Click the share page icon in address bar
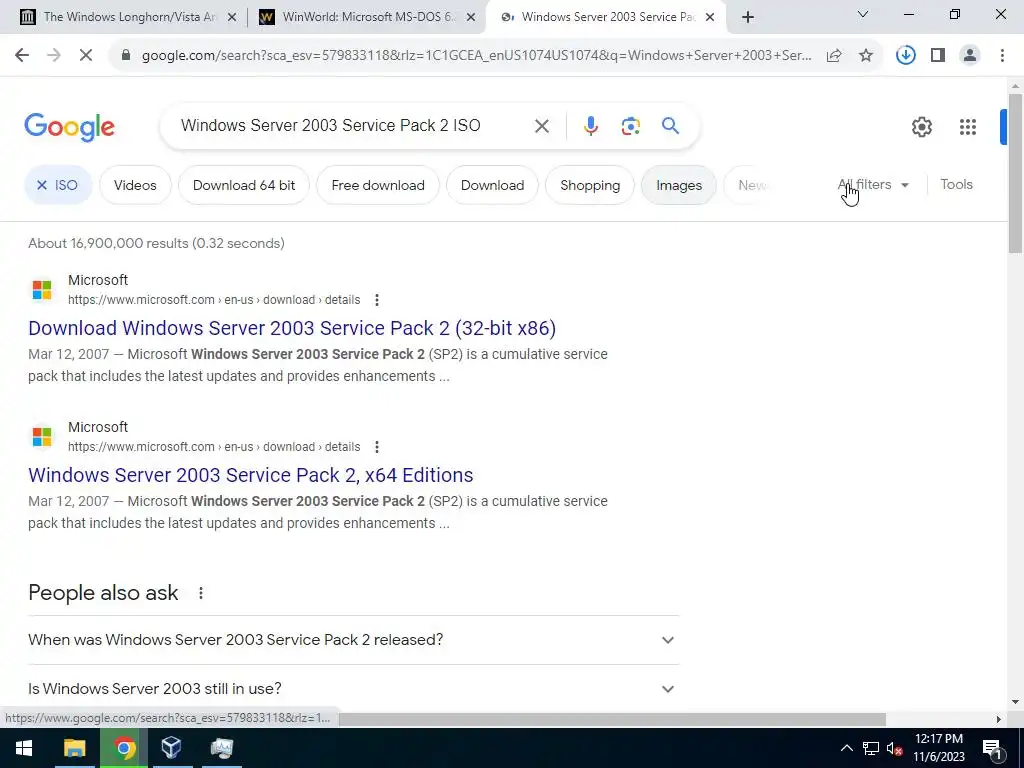This screenshot has height=768, width=1024. 834,56
